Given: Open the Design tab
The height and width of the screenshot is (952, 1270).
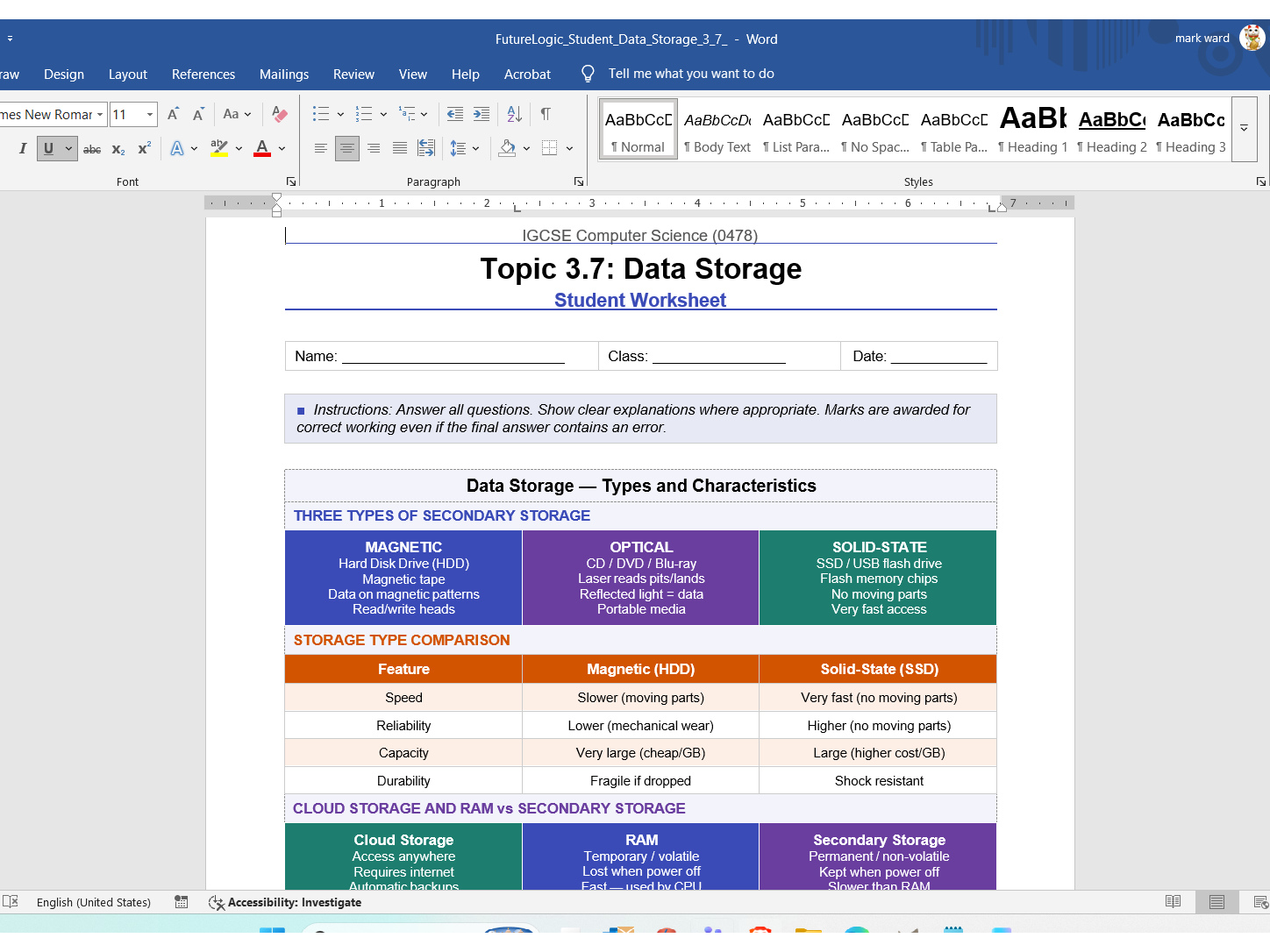Looking at the screenshot, I should point(64,75).
